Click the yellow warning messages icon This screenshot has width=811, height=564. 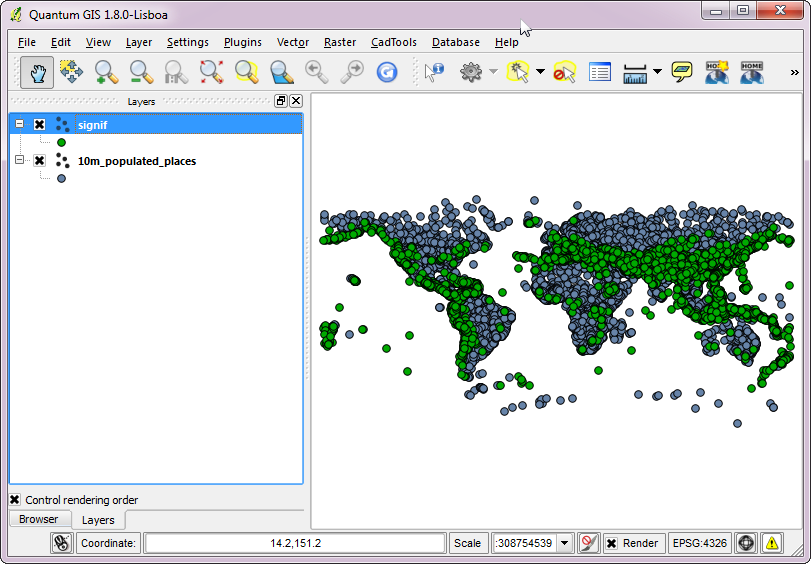772,543
